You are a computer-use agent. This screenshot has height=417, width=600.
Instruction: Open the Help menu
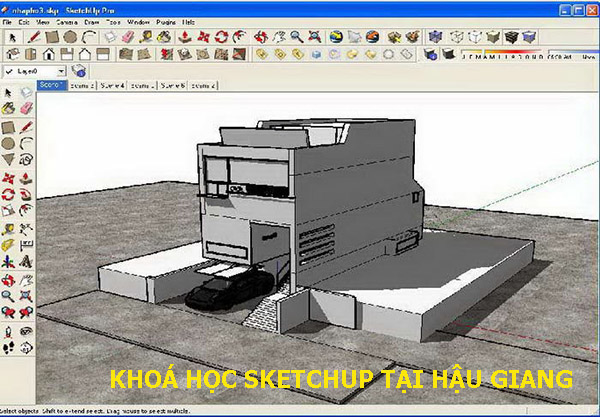(188, 22)
